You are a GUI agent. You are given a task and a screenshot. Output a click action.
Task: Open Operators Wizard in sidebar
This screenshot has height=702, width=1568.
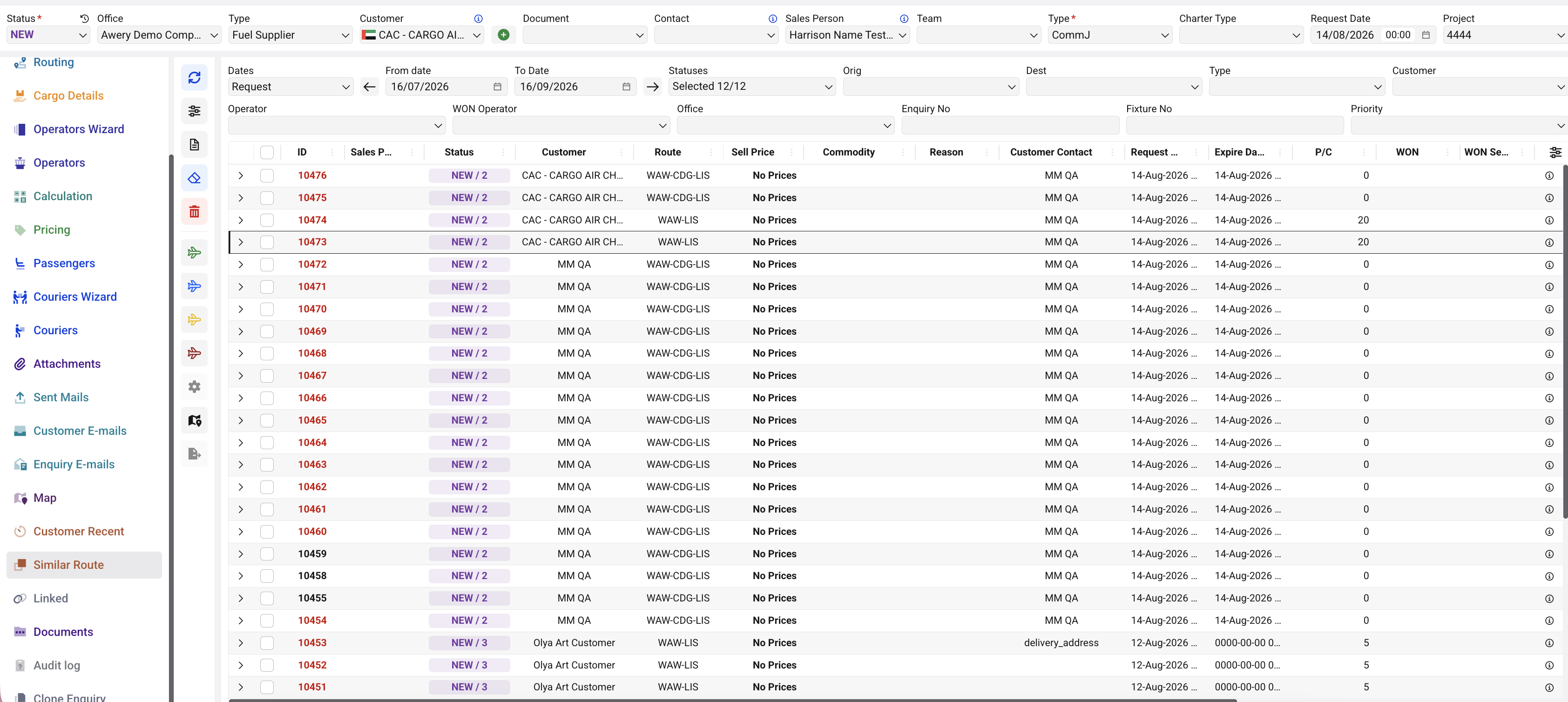tap(79, 129)
